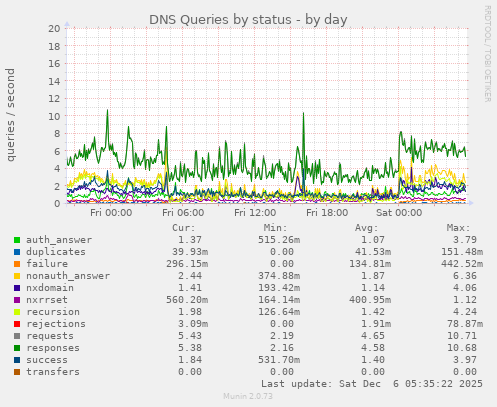Click the 'Fri 06:00' time axis label
Screen dimensions: 497x407
point(183,213)
